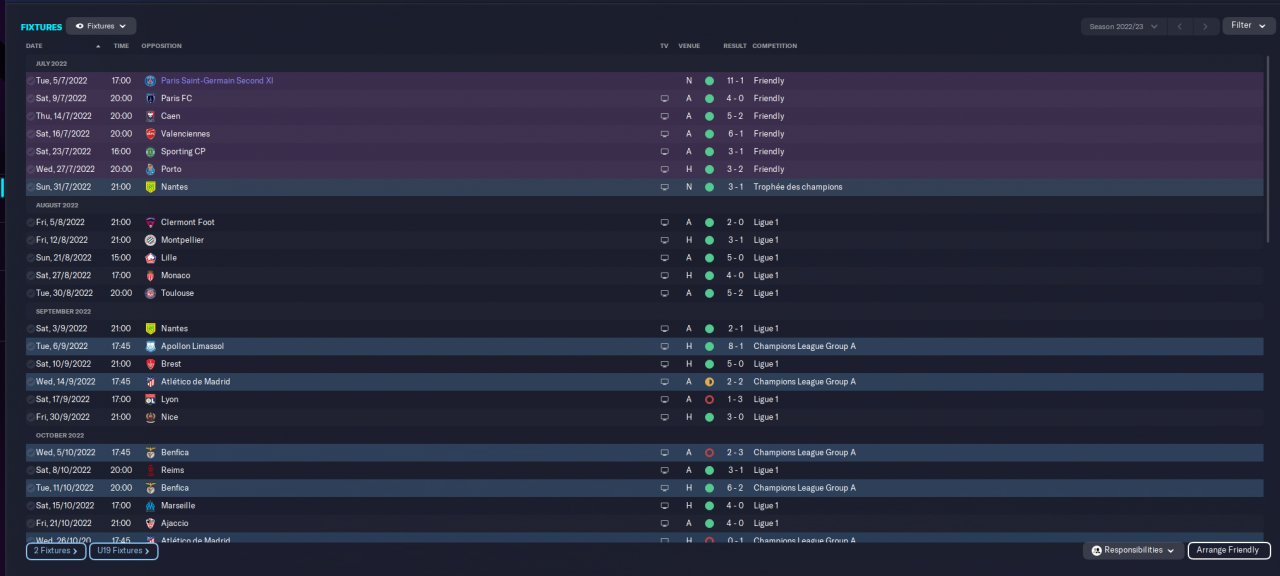This screenshot has height=576, width=1280.
Task: Sort by the Competition column header
Action: click(774, 46)
